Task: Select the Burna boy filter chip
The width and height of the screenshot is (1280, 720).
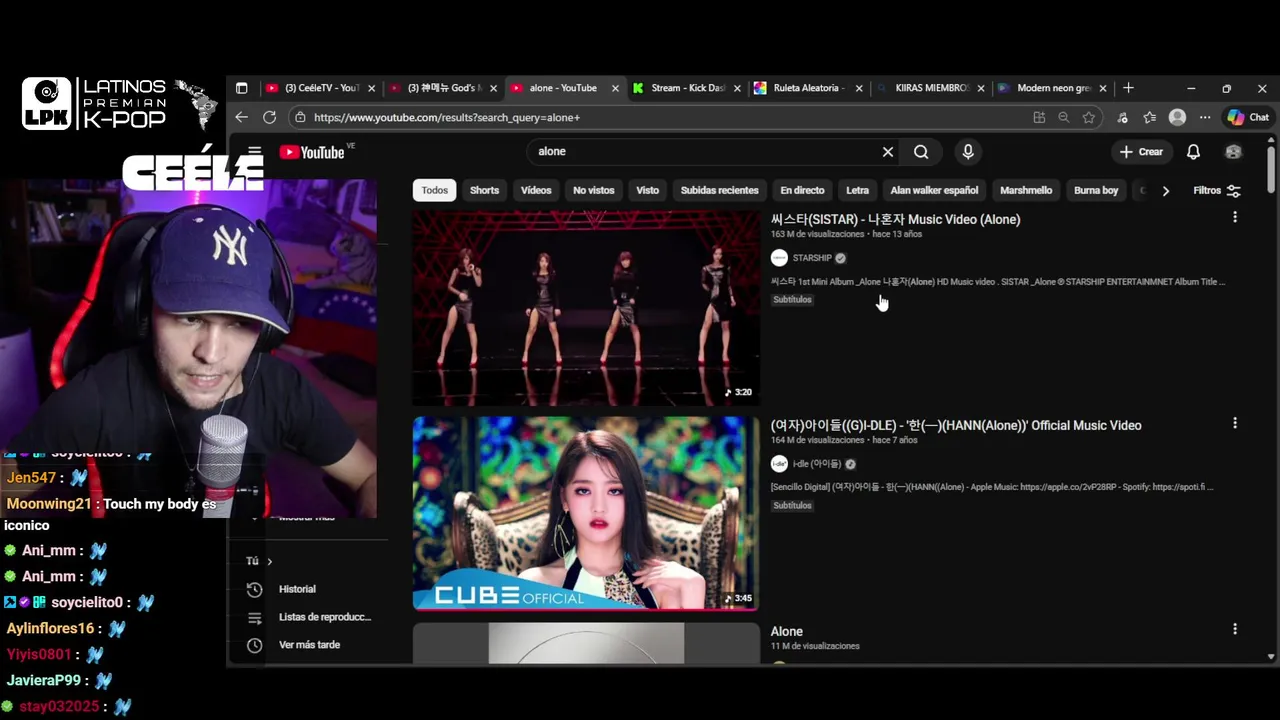Action: (1096, 190)
